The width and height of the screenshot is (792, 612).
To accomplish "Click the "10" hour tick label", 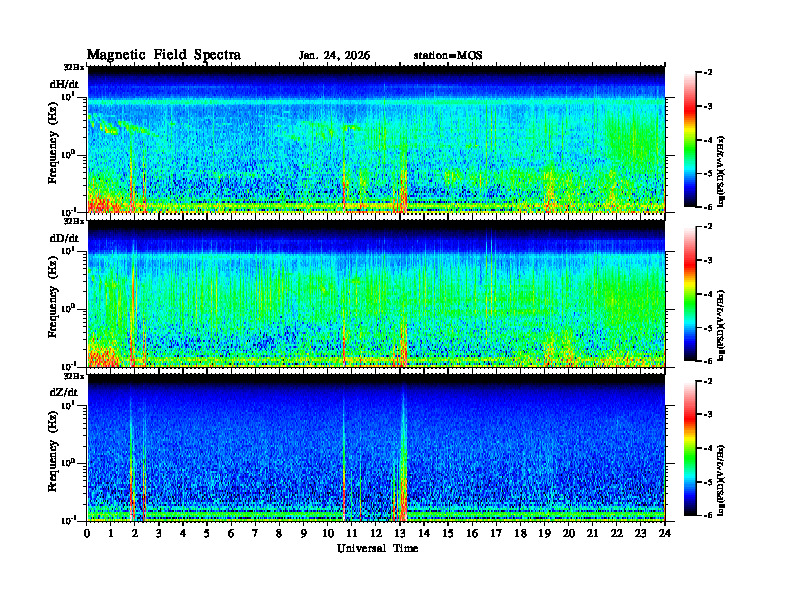I will click(328, 533).
